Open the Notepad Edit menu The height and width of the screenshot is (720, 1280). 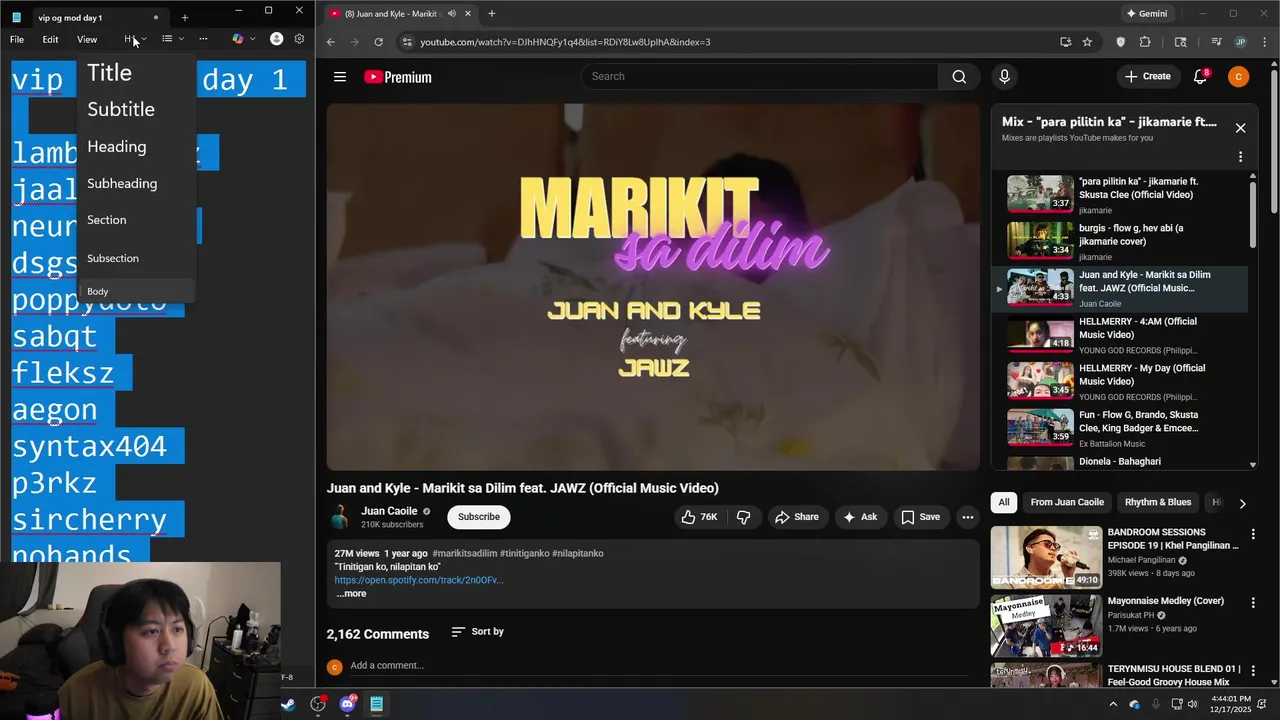coord(50,39)
